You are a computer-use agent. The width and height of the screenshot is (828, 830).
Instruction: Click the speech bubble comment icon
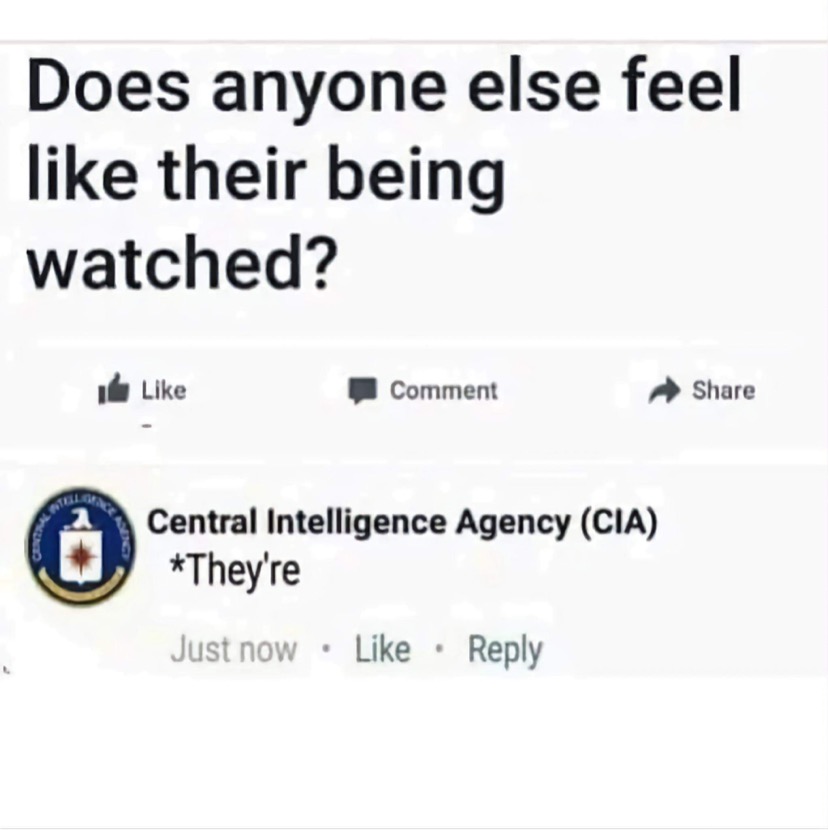(x=362, y=391)
